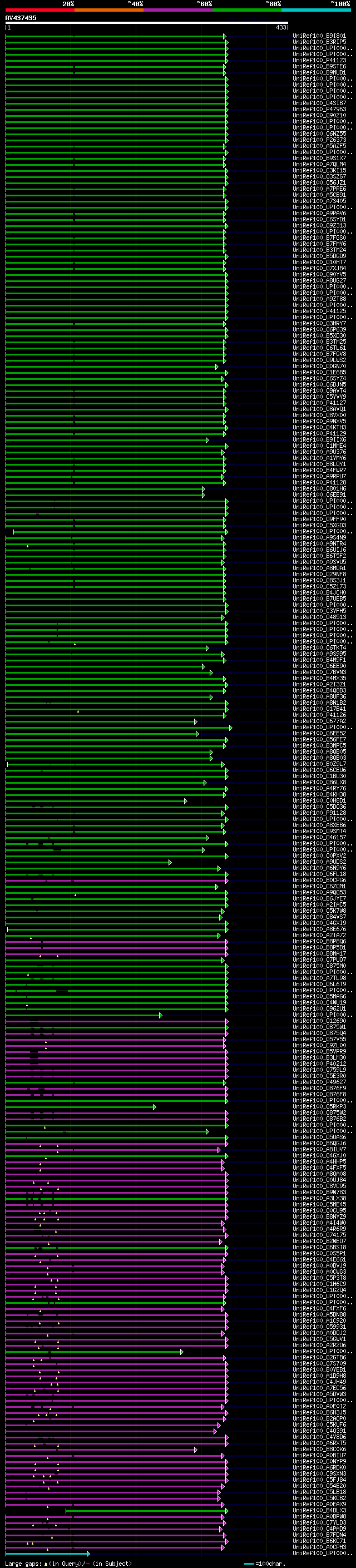This screenshot has height=1568, width=356.
Task: Pick the UniRef100_A0BPW8 label
Action: coord(319,1516)
